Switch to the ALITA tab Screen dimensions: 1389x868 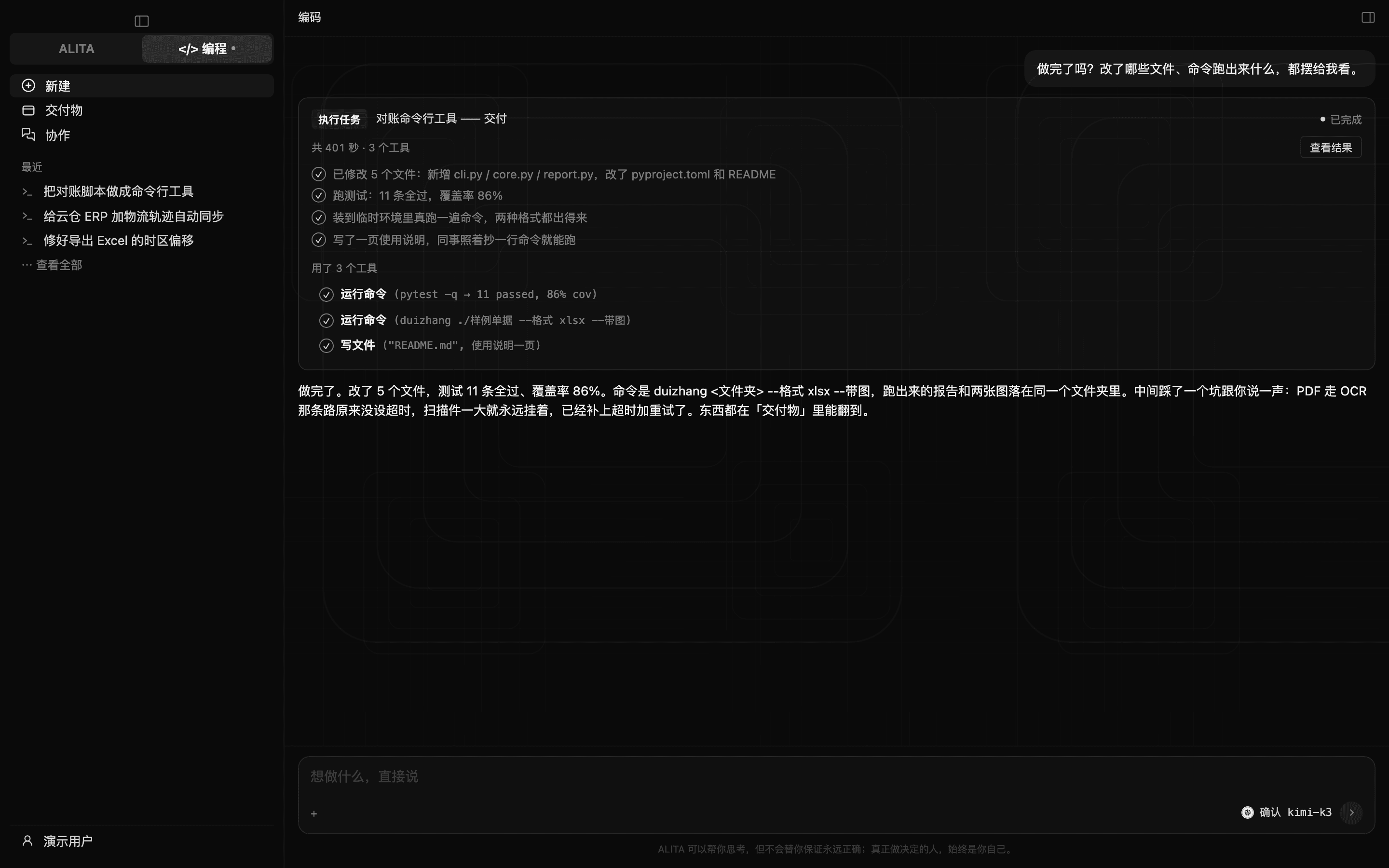(x=76, y=49)
